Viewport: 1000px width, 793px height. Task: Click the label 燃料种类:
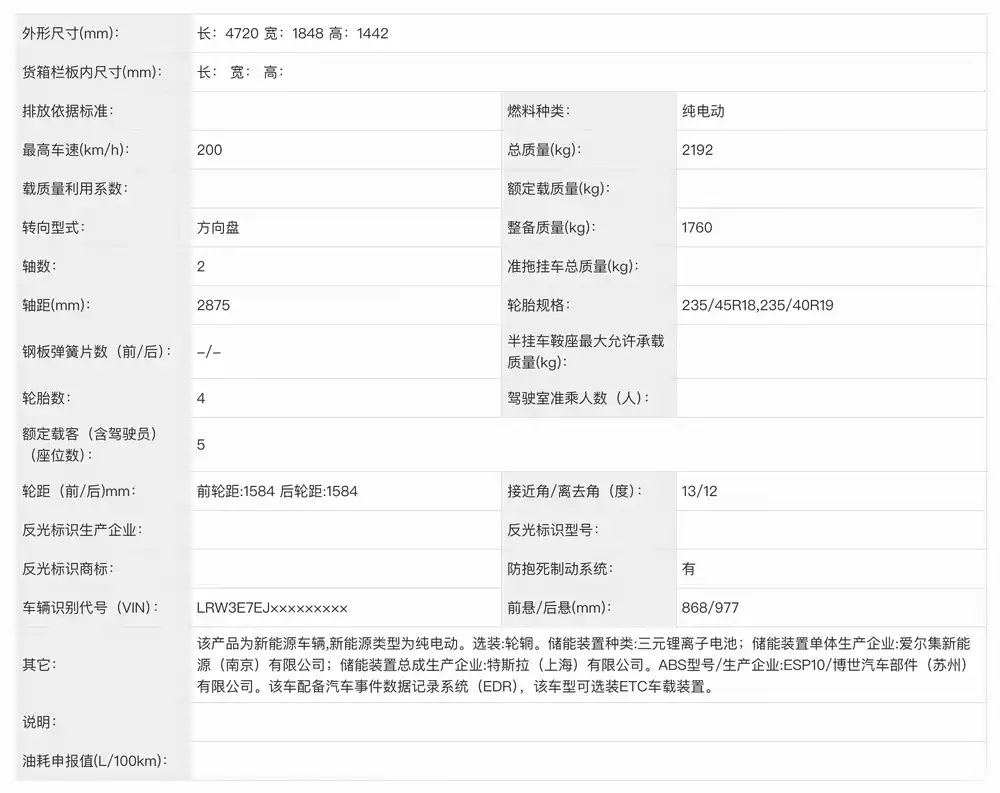click(x=539, y=111)
